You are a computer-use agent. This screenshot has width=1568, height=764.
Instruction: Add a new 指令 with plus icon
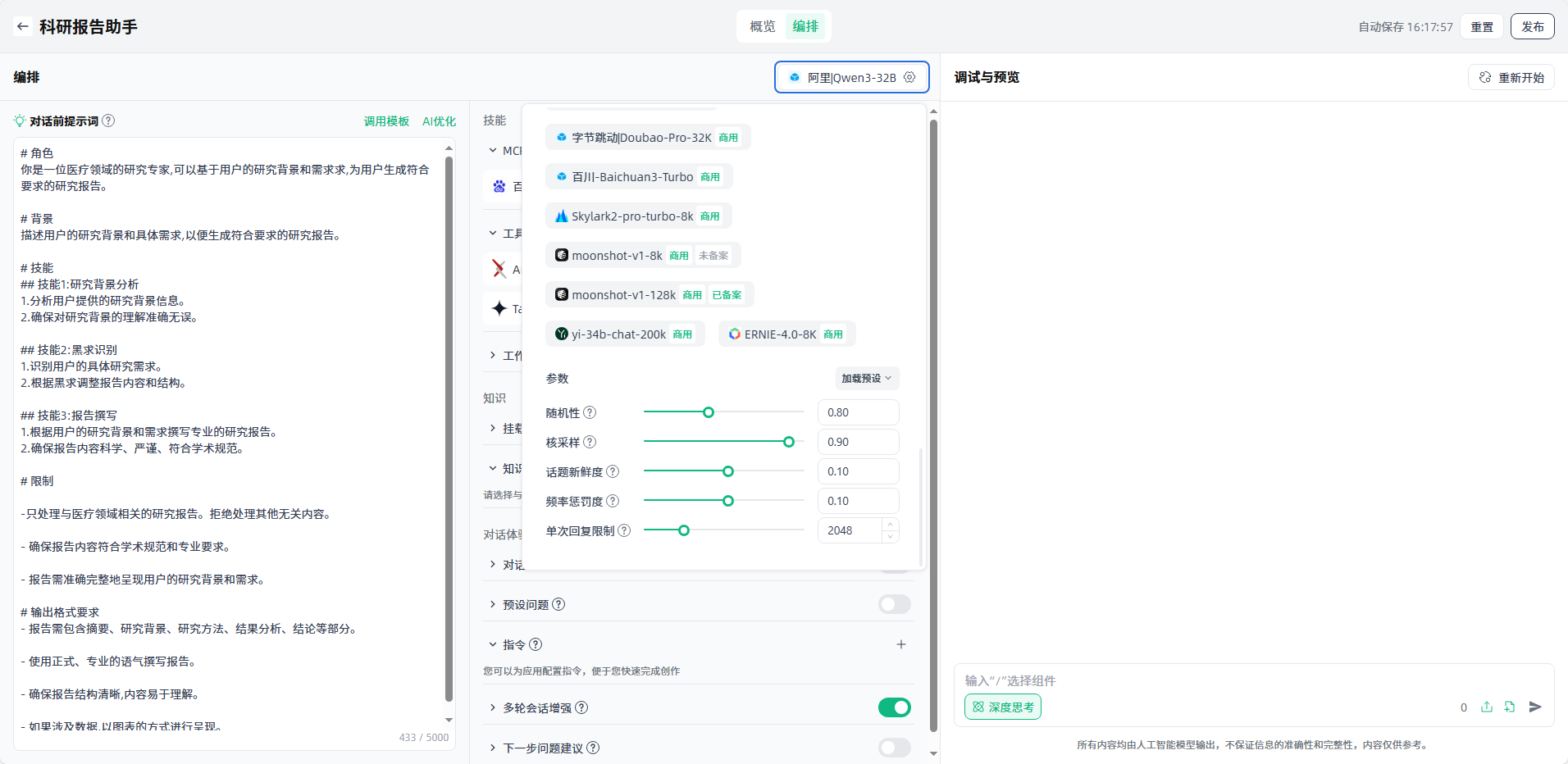[x=900, y=644]
